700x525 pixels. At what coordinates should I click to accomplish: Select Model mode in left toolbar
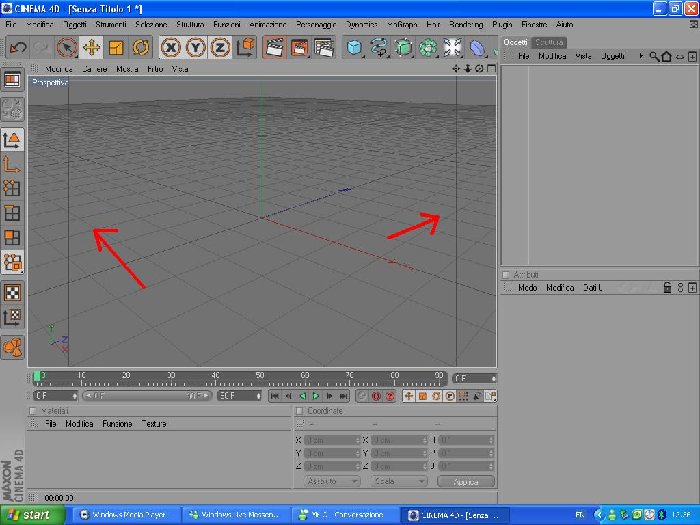(x=12, y=140)
